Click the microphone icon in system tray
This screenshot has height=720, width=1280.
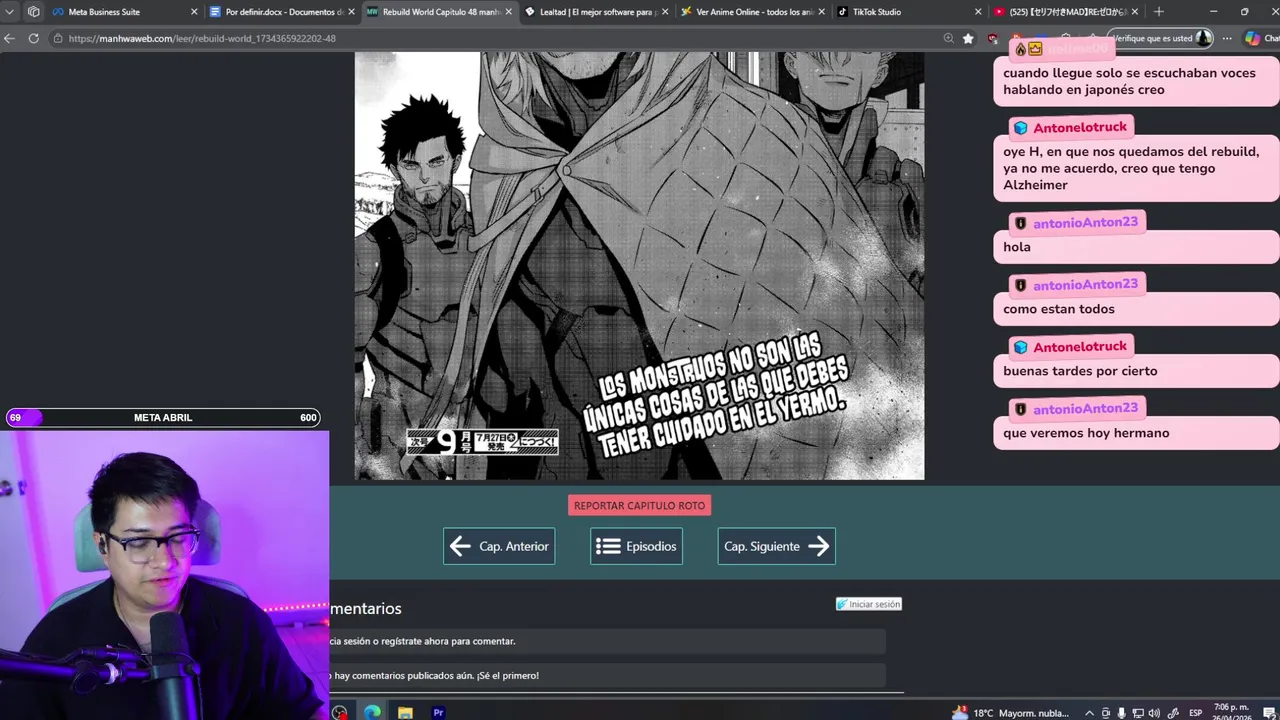(x=1121, y=713)
